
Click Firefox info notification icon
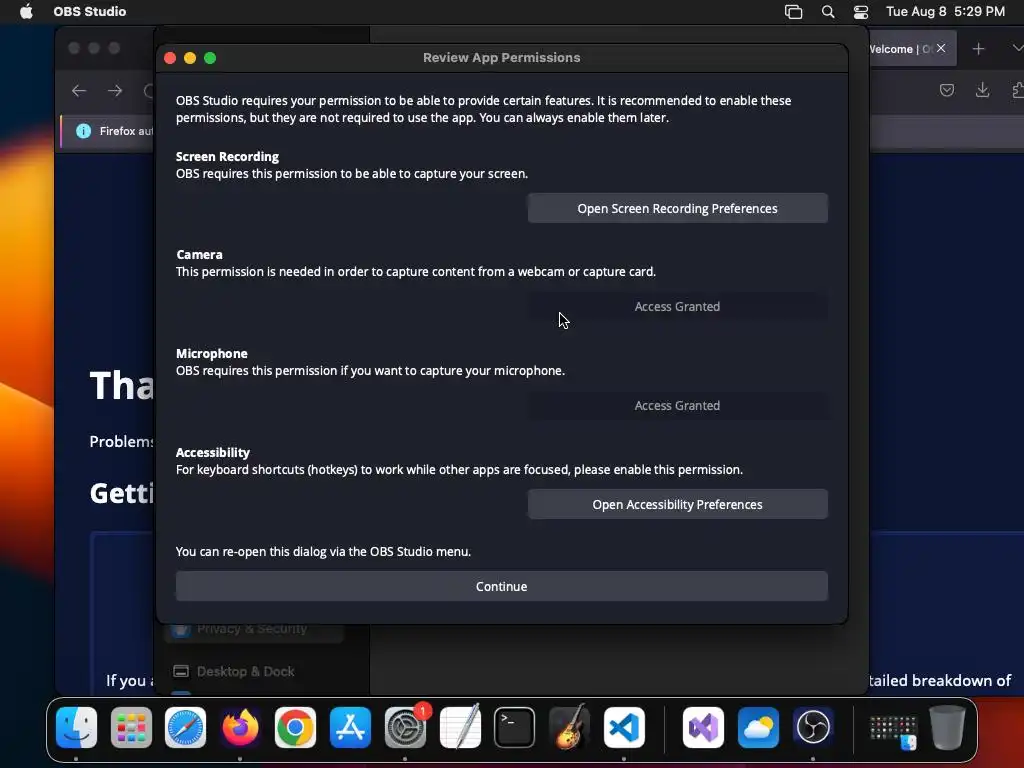click(x=84, y=131)
